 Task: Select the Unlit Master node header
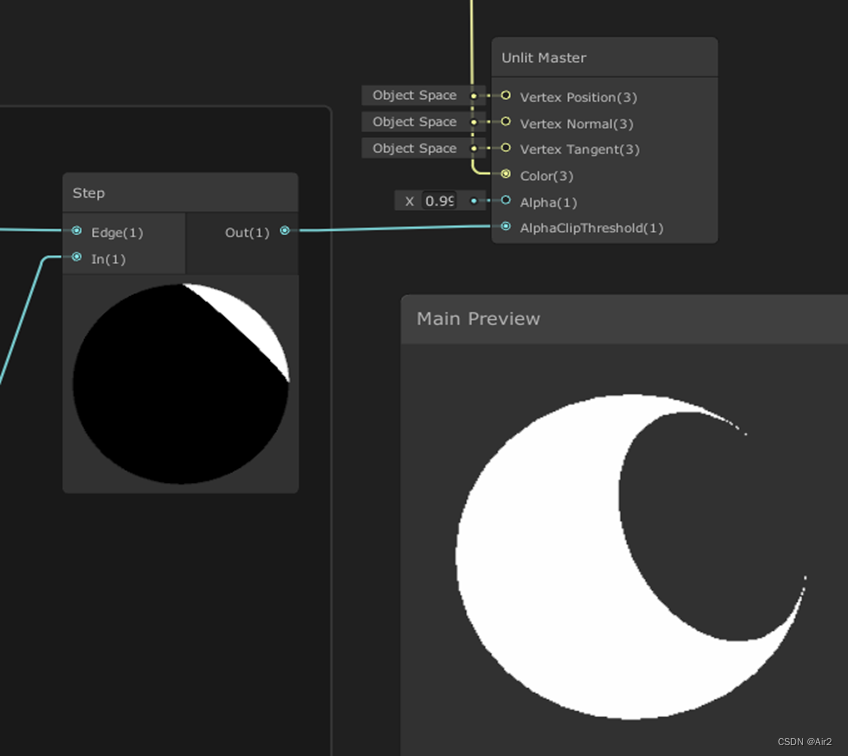605,57
